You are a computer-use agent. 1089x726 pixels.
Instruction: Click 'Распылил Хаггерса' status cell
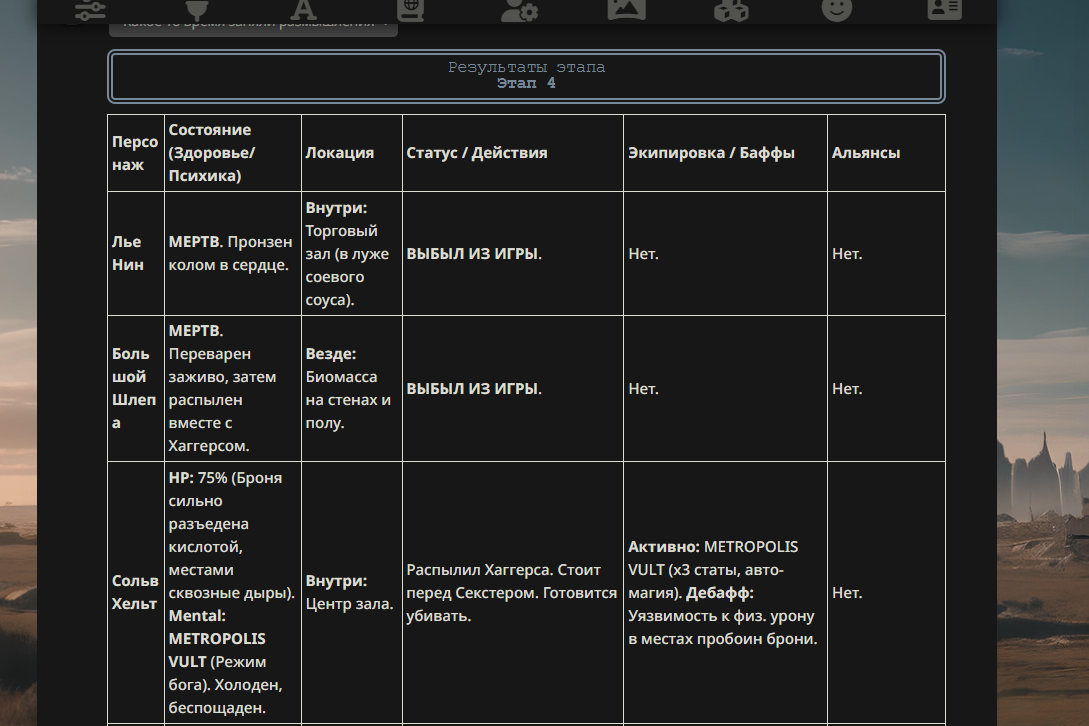click(x=513, y=593)
